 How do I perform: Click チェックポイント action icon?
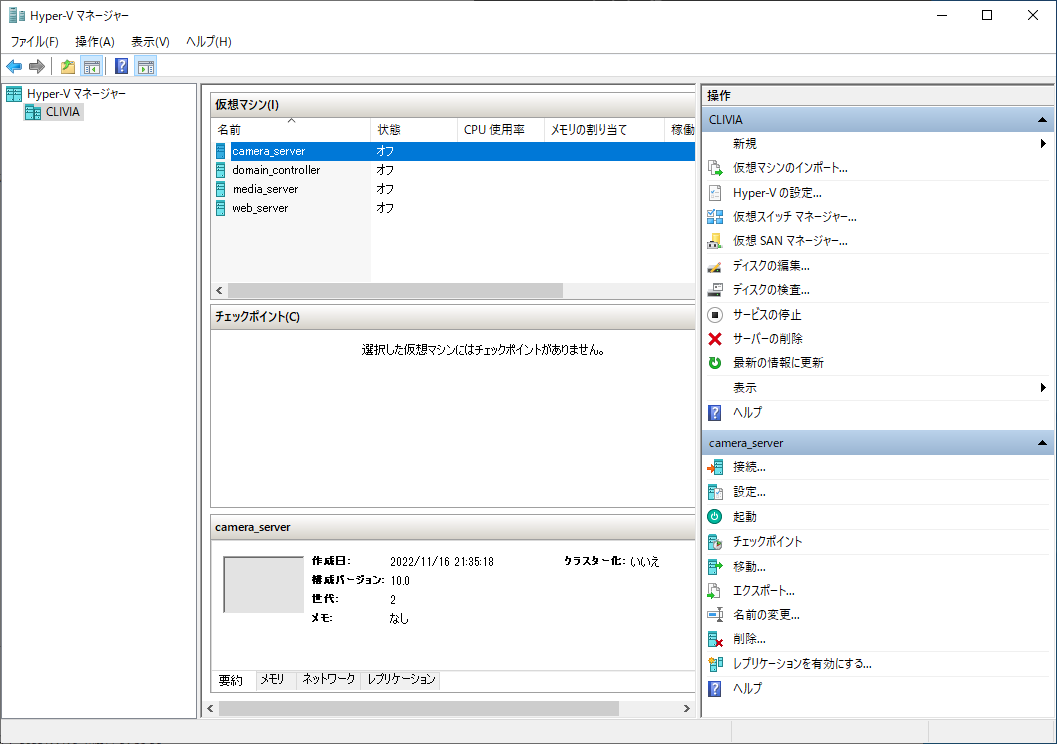[x=715, y=541]
